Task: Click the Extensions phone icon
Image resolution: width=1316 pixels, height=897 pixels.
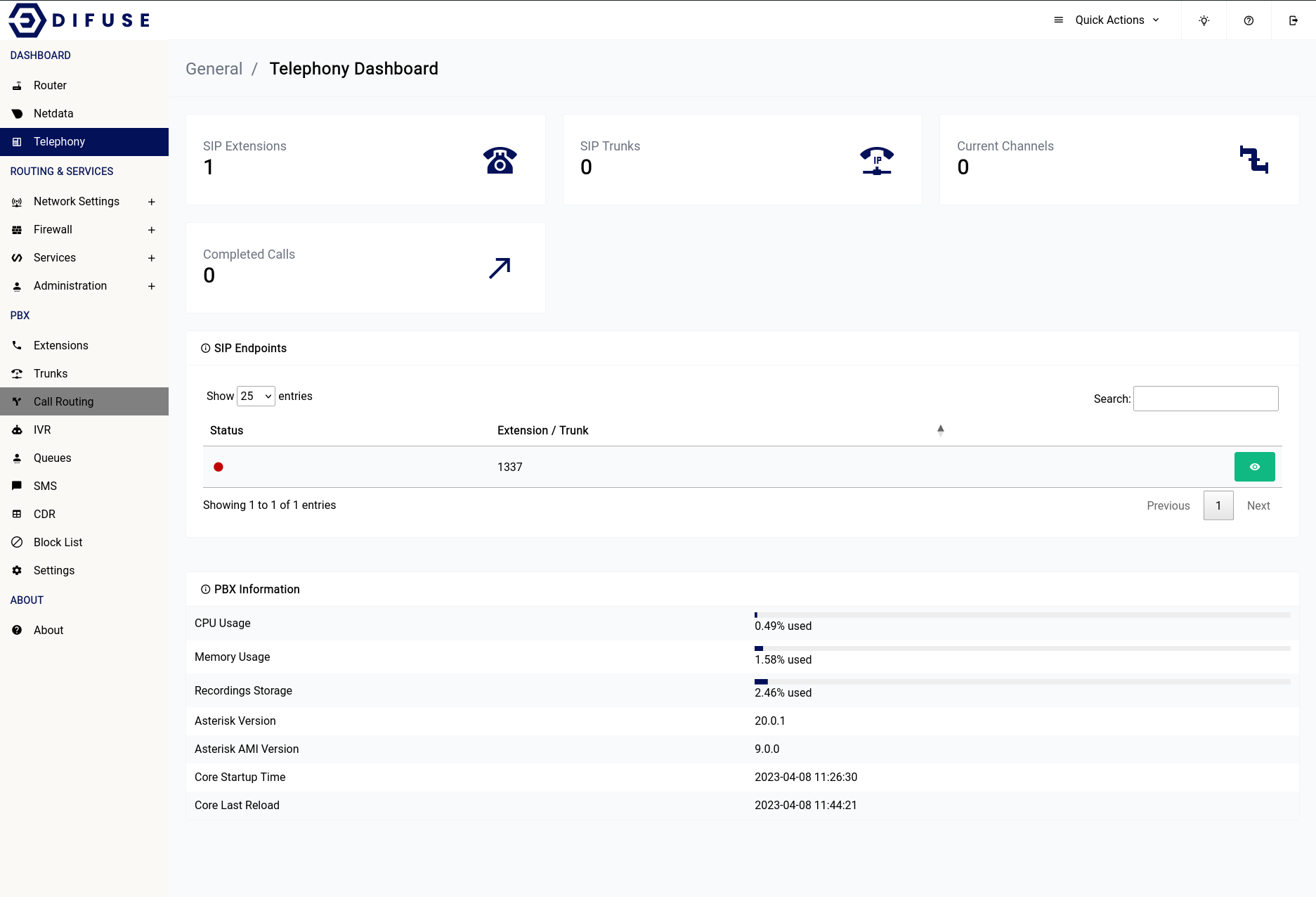Action: [x=17, y=346]
